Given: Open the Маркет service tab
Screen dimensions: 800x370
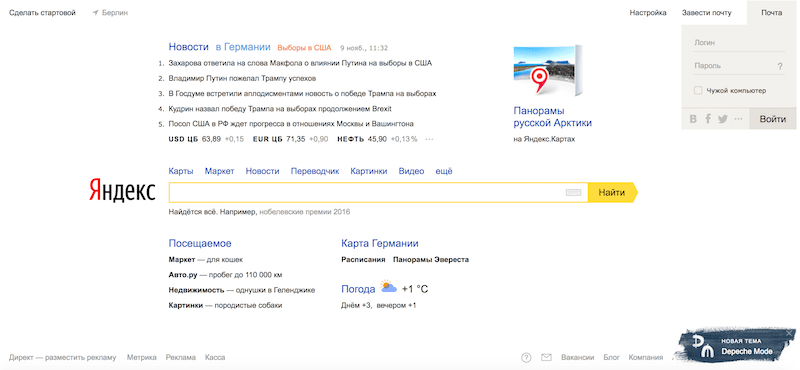Looking at the screenshot, I should point(219,171).
